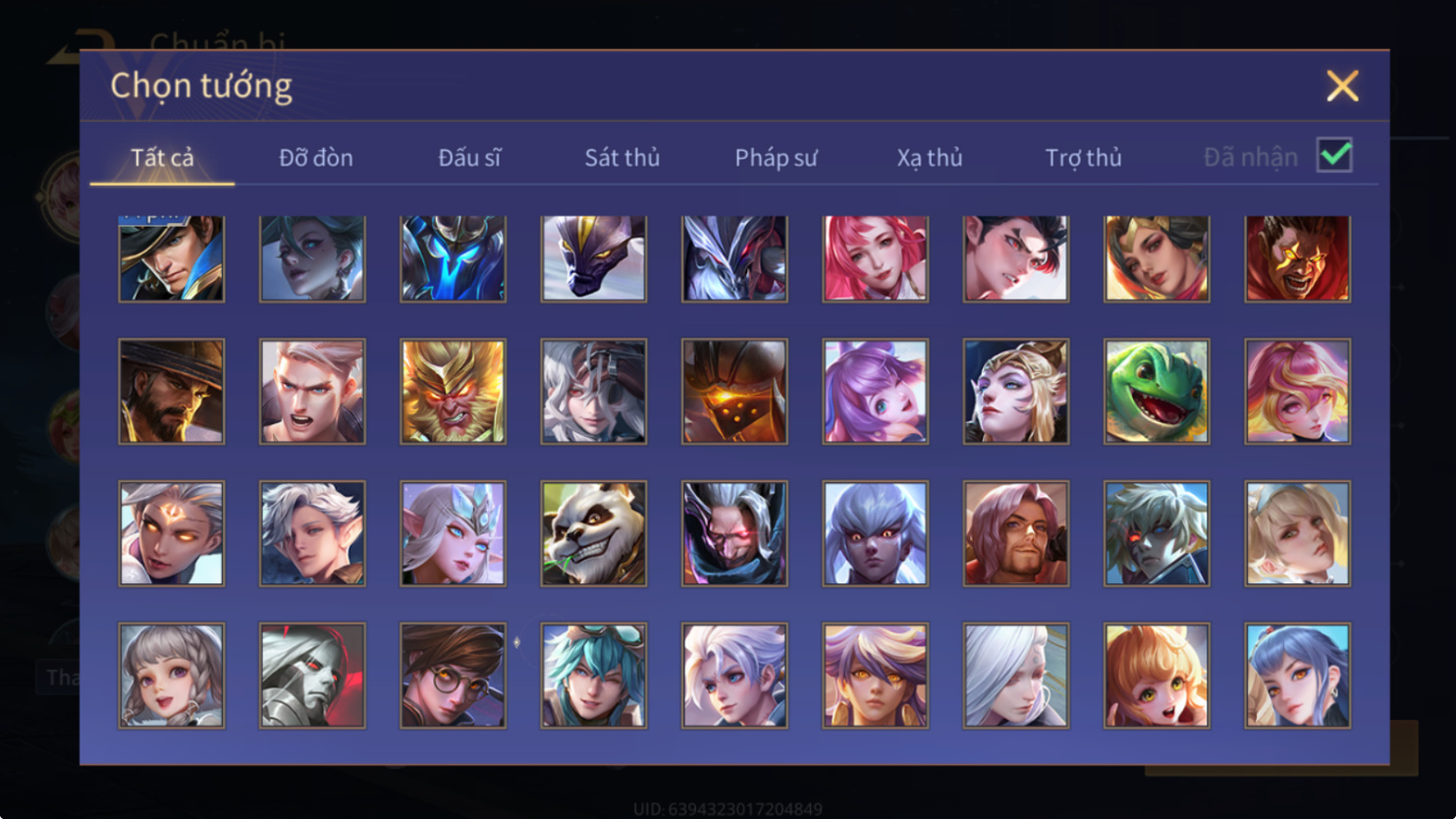Switch to the Trợ thủ tab
1456x819 pixels.
pyautogui.click(x=1083, y=157)
